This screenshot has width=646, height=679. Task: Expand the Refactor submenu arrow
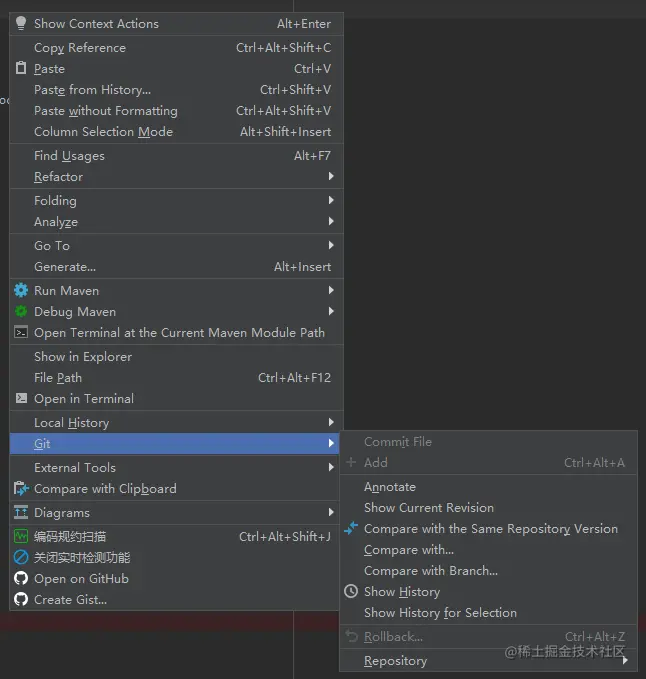(x=331, y=176)
